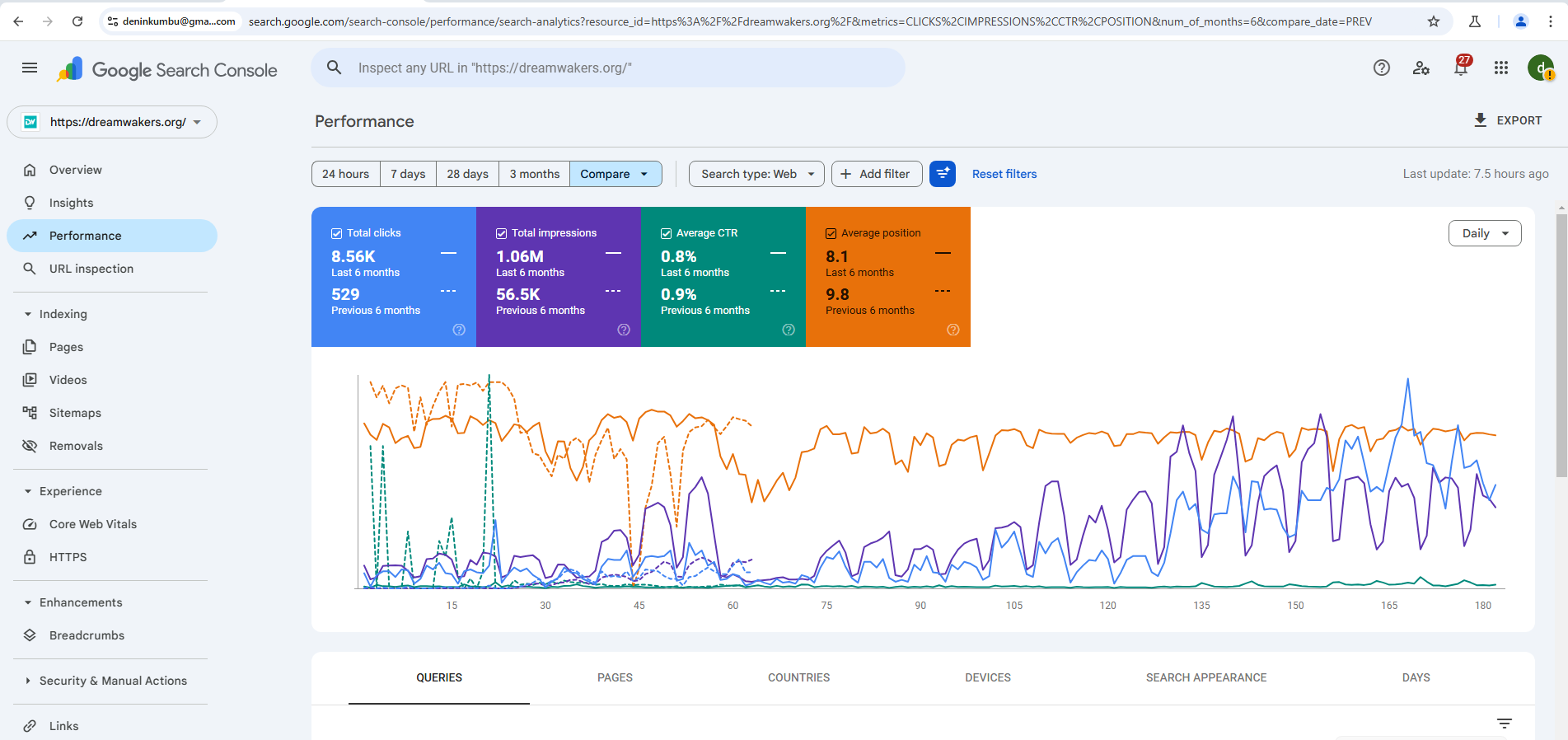Switch to the Search Appearance tab
1568x740 pixels.
point(1206,677)
